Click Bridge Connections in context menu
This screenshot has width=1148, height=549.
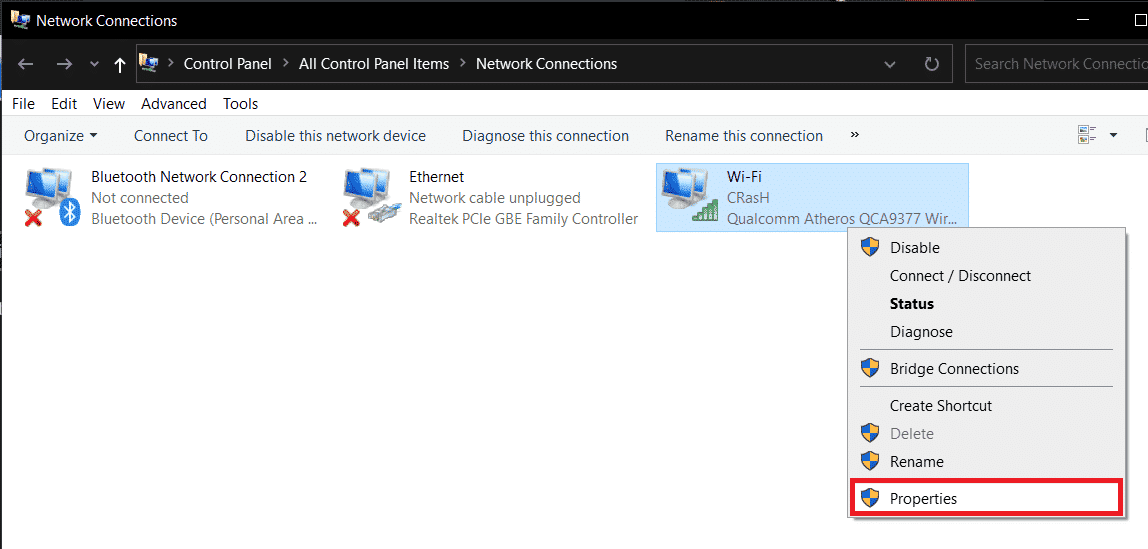point(954,368)
